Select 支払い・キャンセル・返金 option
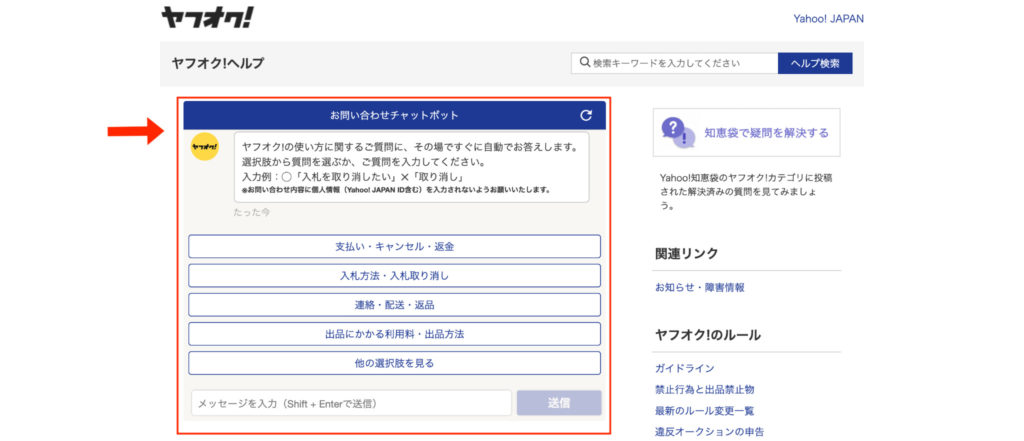 pos(394,246)
